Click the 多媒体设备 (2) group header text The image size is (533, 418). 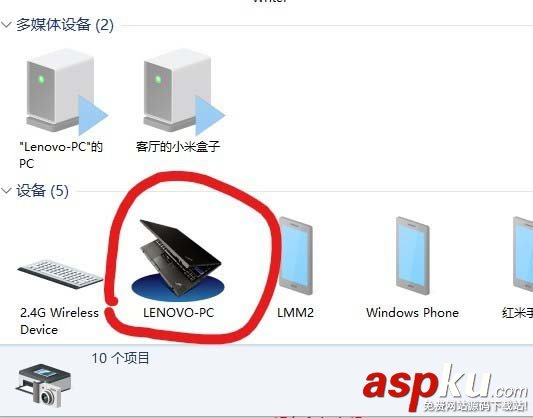(65, 25)
